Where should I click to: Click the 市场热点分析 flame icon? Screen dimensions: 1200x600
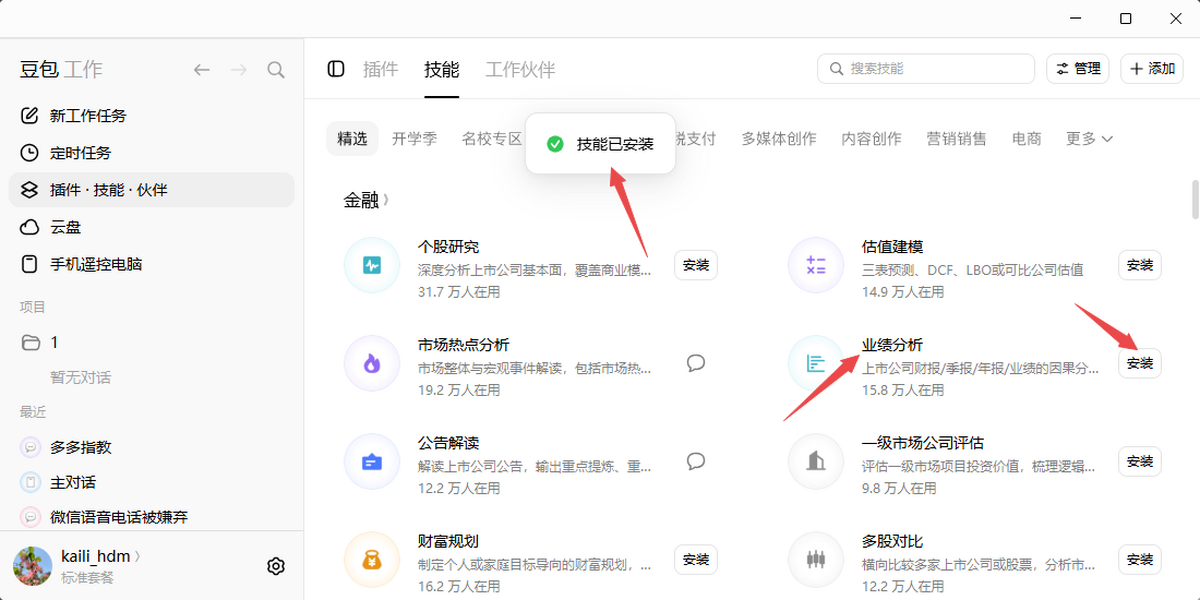pos(372,363)
